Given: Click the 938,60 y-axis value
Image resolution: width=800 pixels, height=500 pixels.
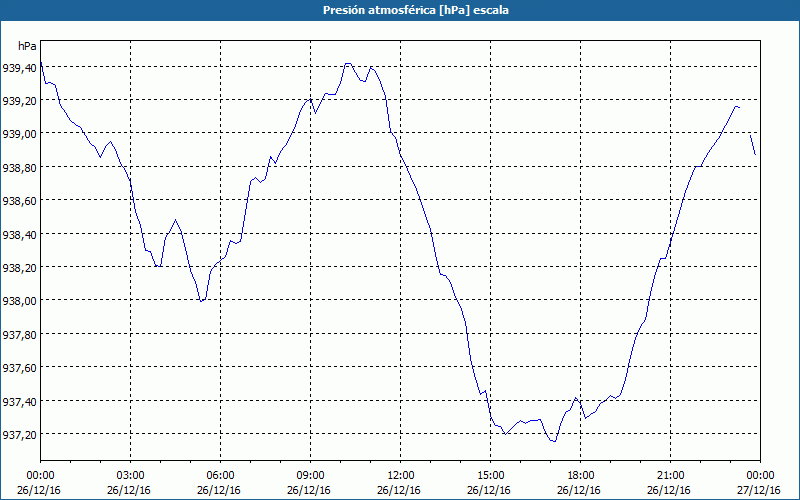Looking at the screenshot, I should [x=19, y=201].
